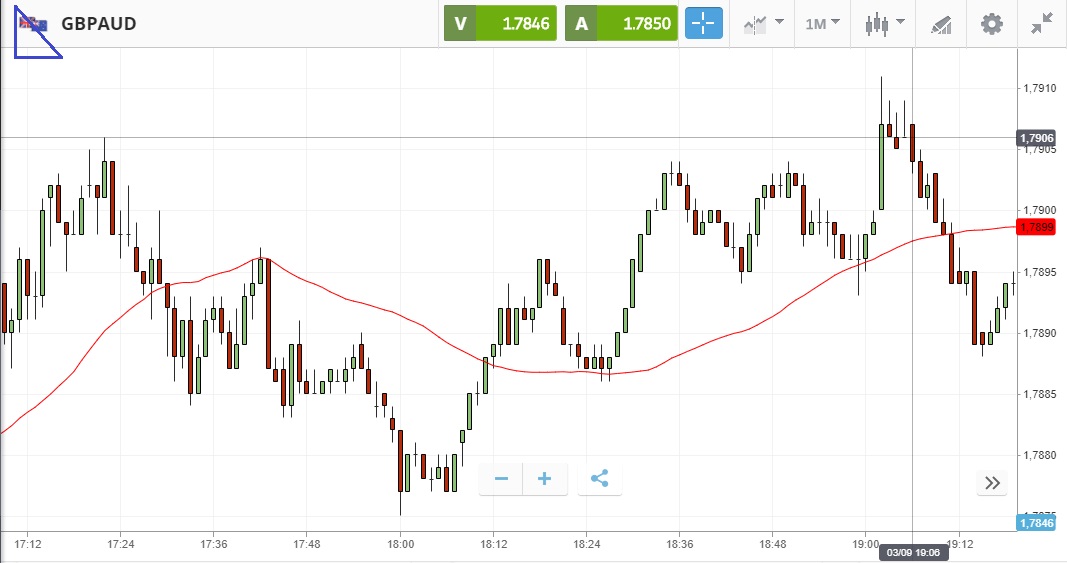Select the drawing tools pencil icon
Screen dimensions: 1067x563
(x=940, y=24)
